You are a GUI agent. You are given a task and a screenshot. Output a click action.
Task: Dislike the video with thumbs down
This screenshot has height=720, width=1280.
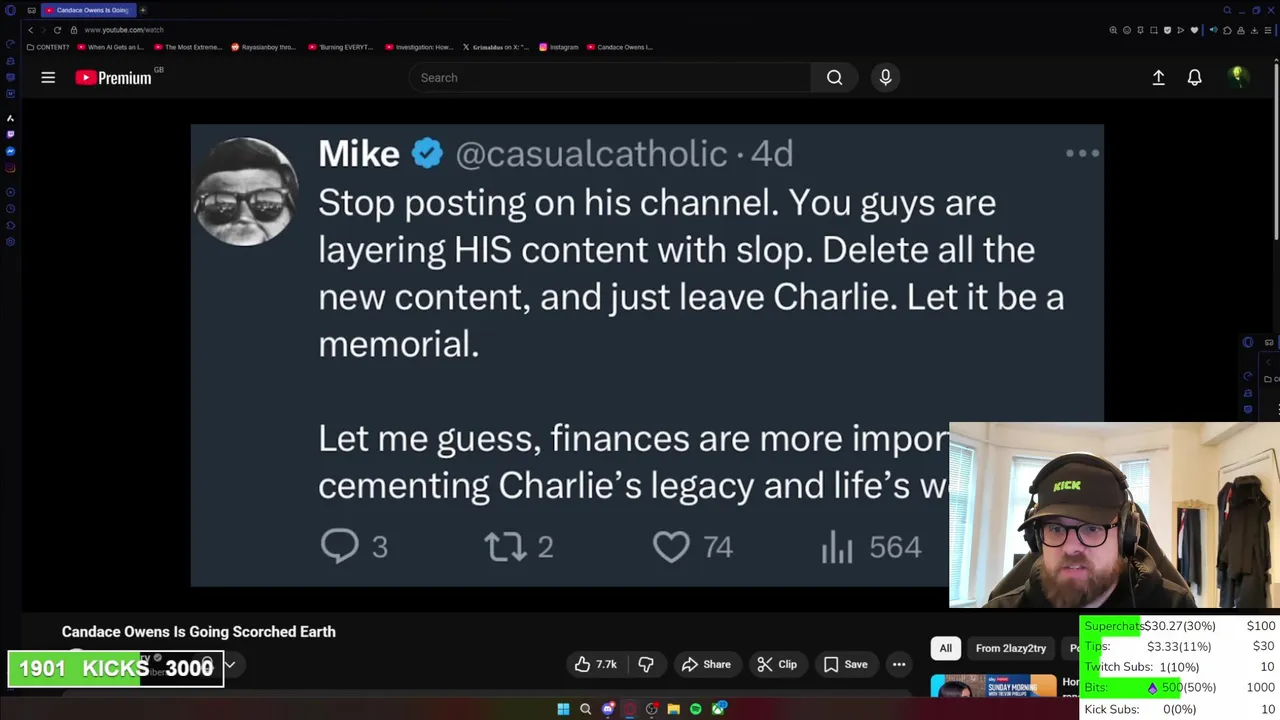646,664
